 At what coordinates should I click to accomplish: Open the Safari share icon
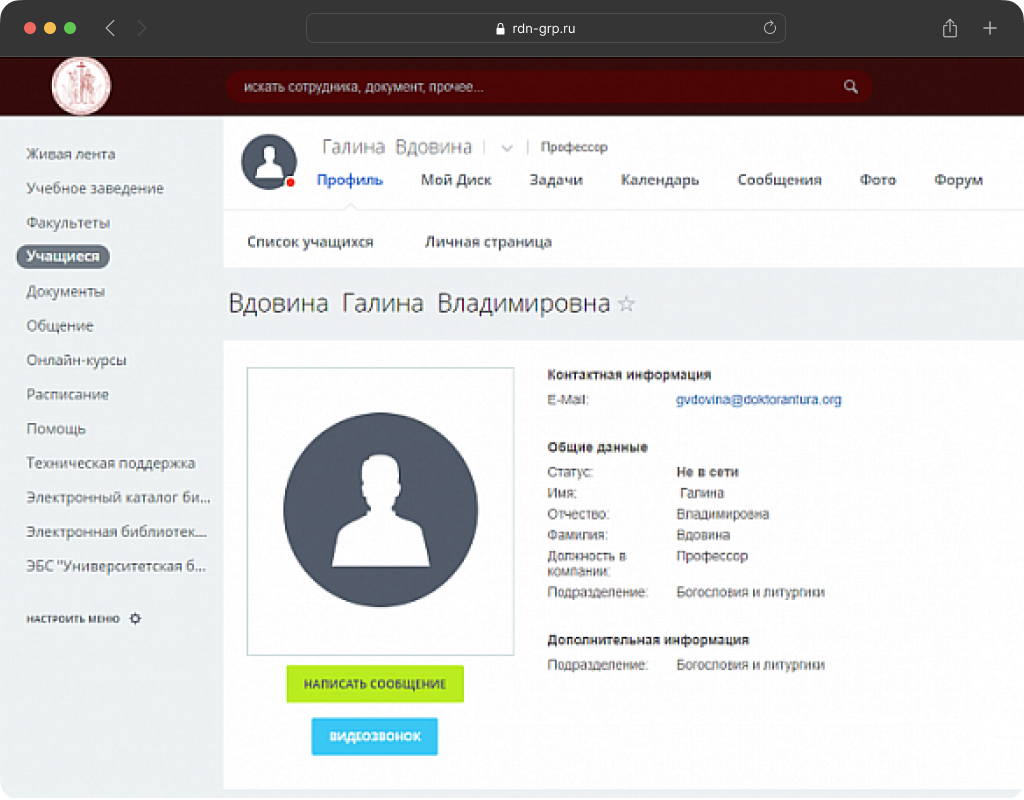[x=949, y=29]
